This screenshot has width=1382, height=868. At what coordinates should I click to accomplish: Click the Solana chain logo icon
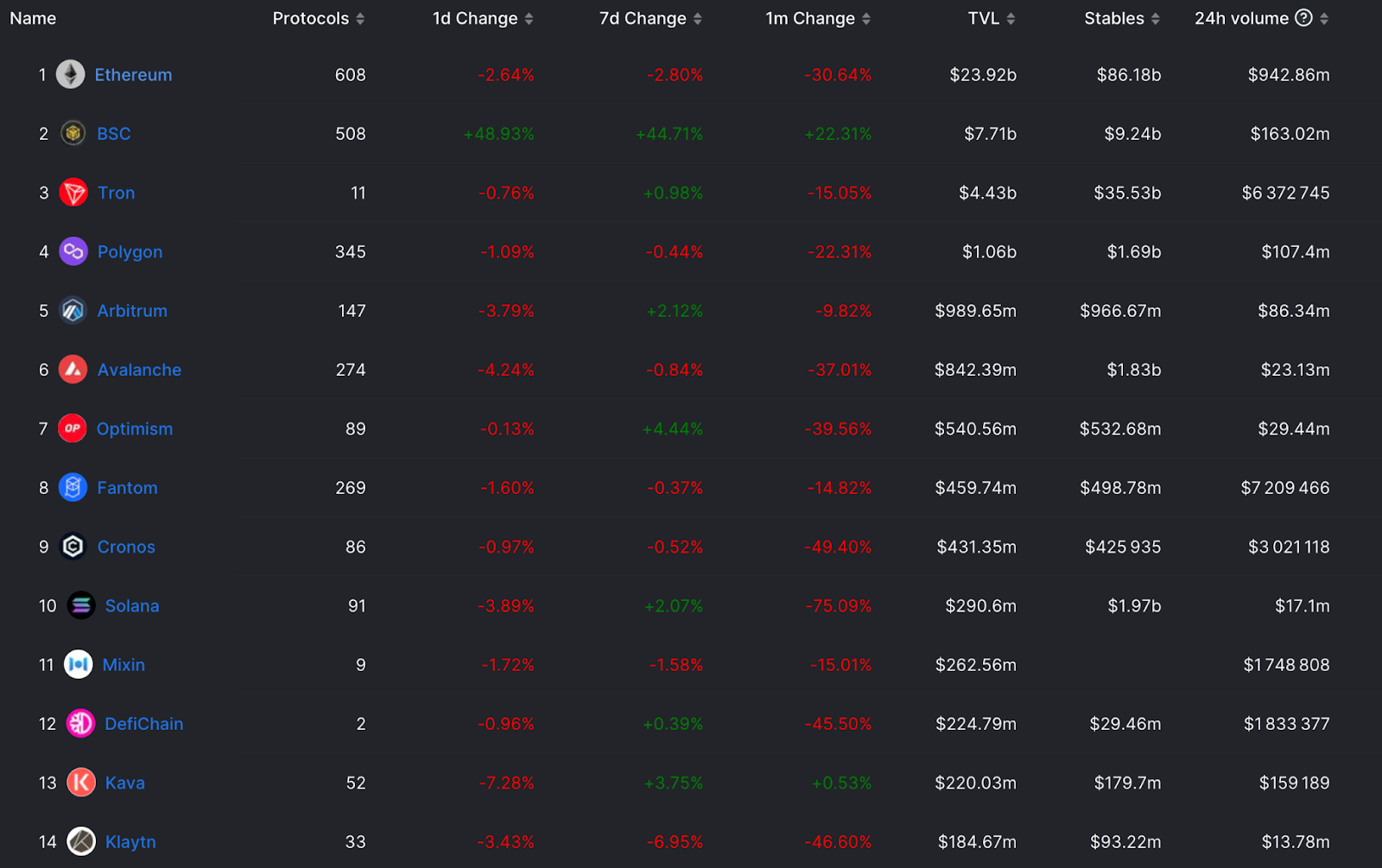point(81,605)
